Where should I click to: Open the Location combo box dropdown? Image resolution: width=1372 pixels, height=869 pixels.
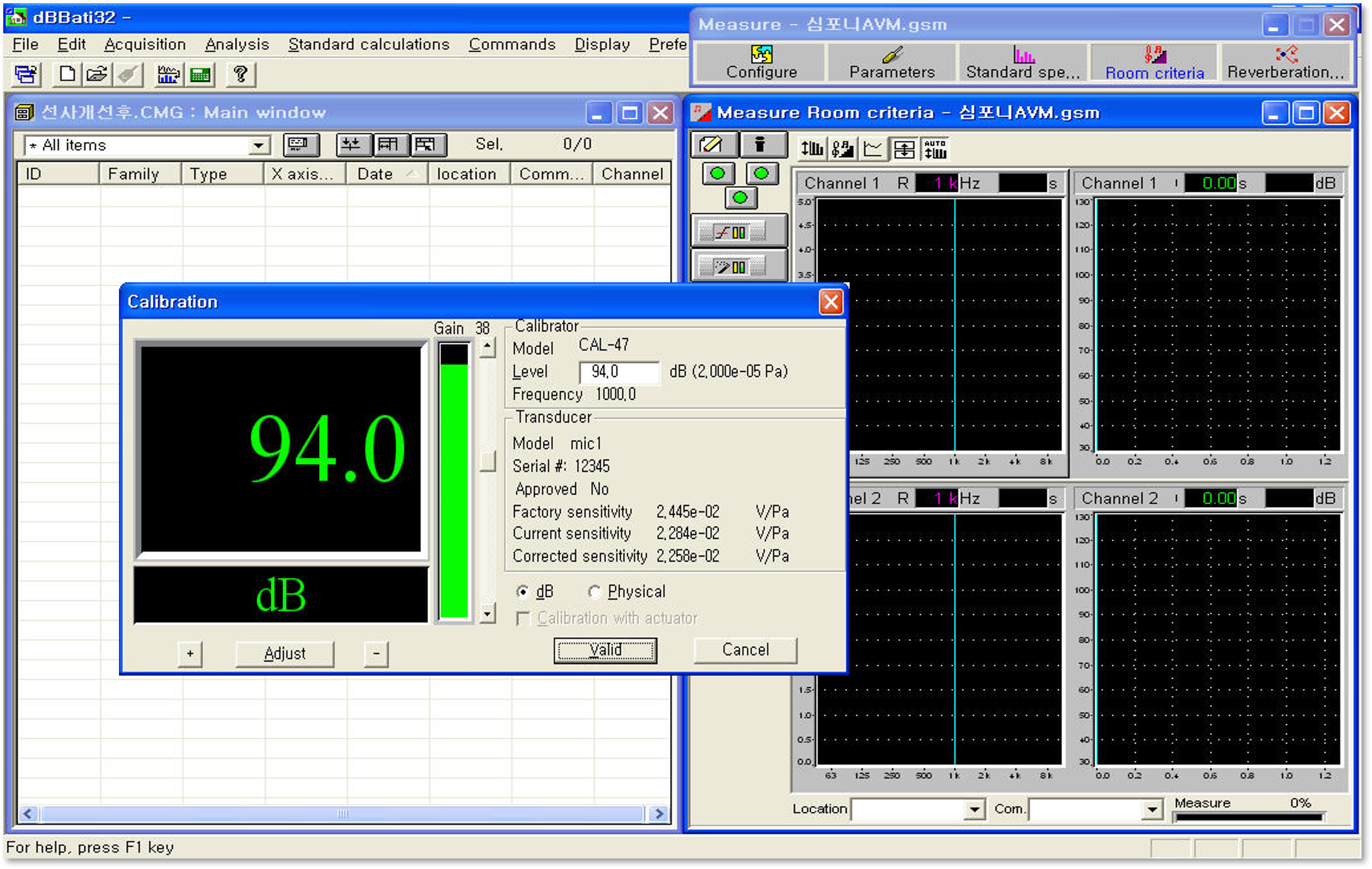[x=974, y=809]
